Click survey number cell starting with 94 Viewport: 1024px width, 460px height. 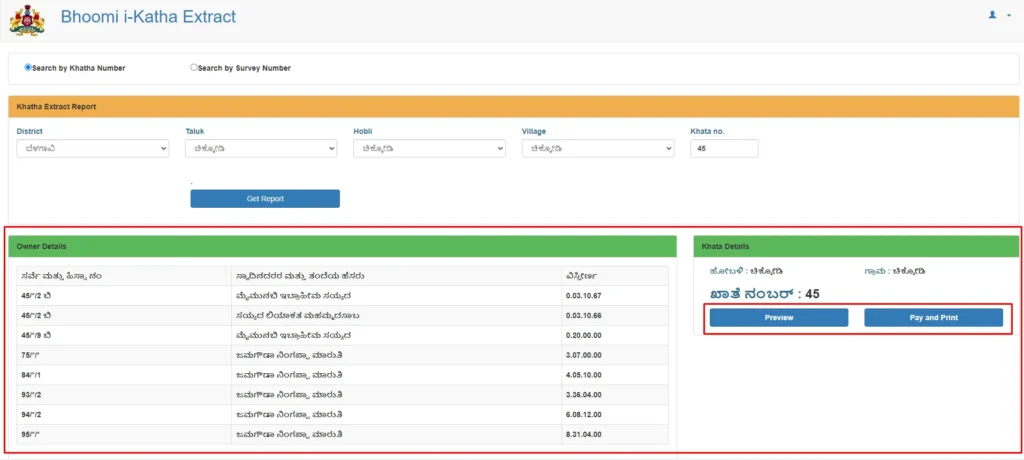pyautogui.click(x=124, y=415)
